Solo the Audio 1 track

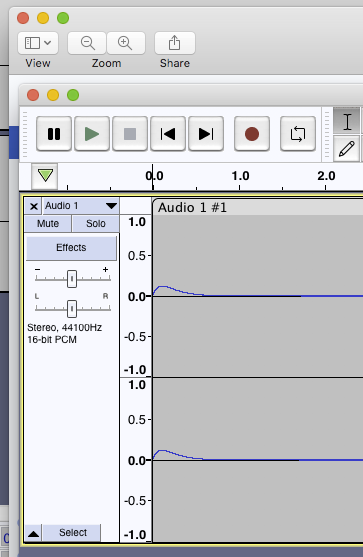click(x=96, y=223)
